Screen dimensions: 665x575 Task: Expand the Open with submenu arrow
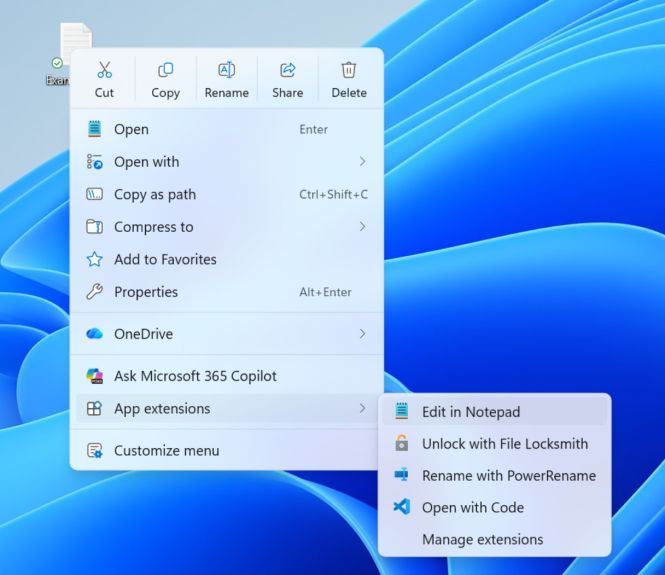tap(362, 162)
